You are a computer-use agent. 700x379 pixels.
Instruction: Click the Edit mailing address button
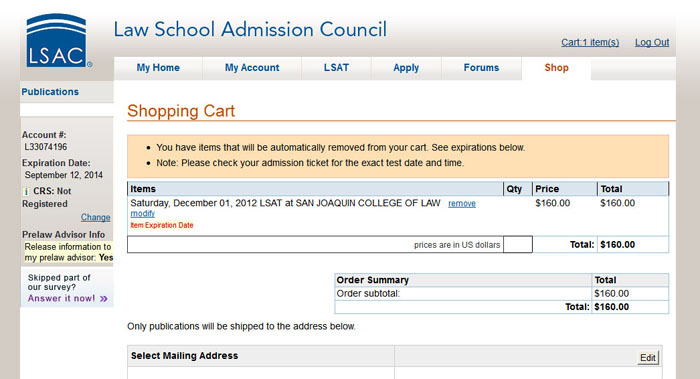648,358
